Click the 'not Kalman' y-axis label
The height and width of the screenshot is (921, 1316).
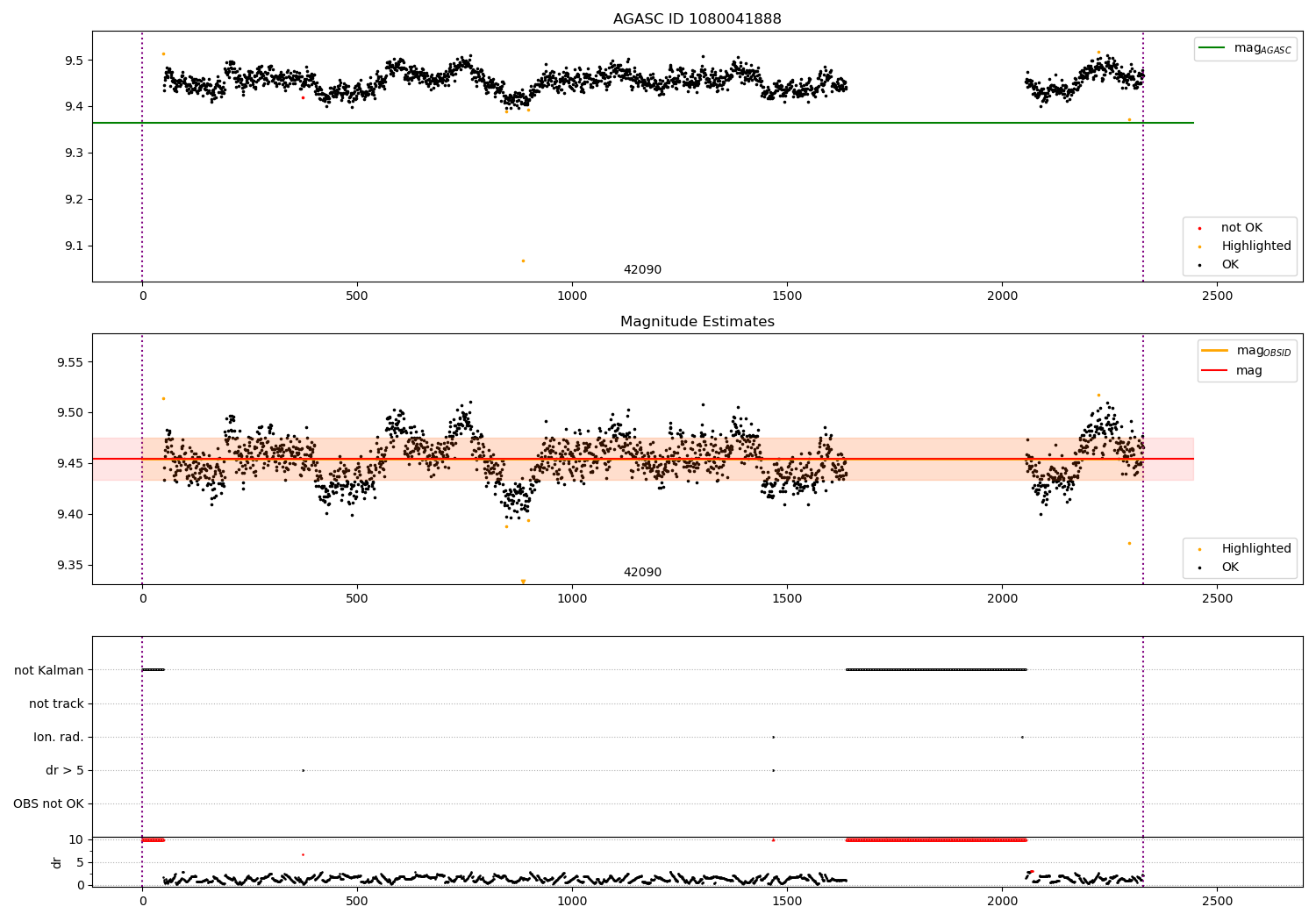click(49, 670)
